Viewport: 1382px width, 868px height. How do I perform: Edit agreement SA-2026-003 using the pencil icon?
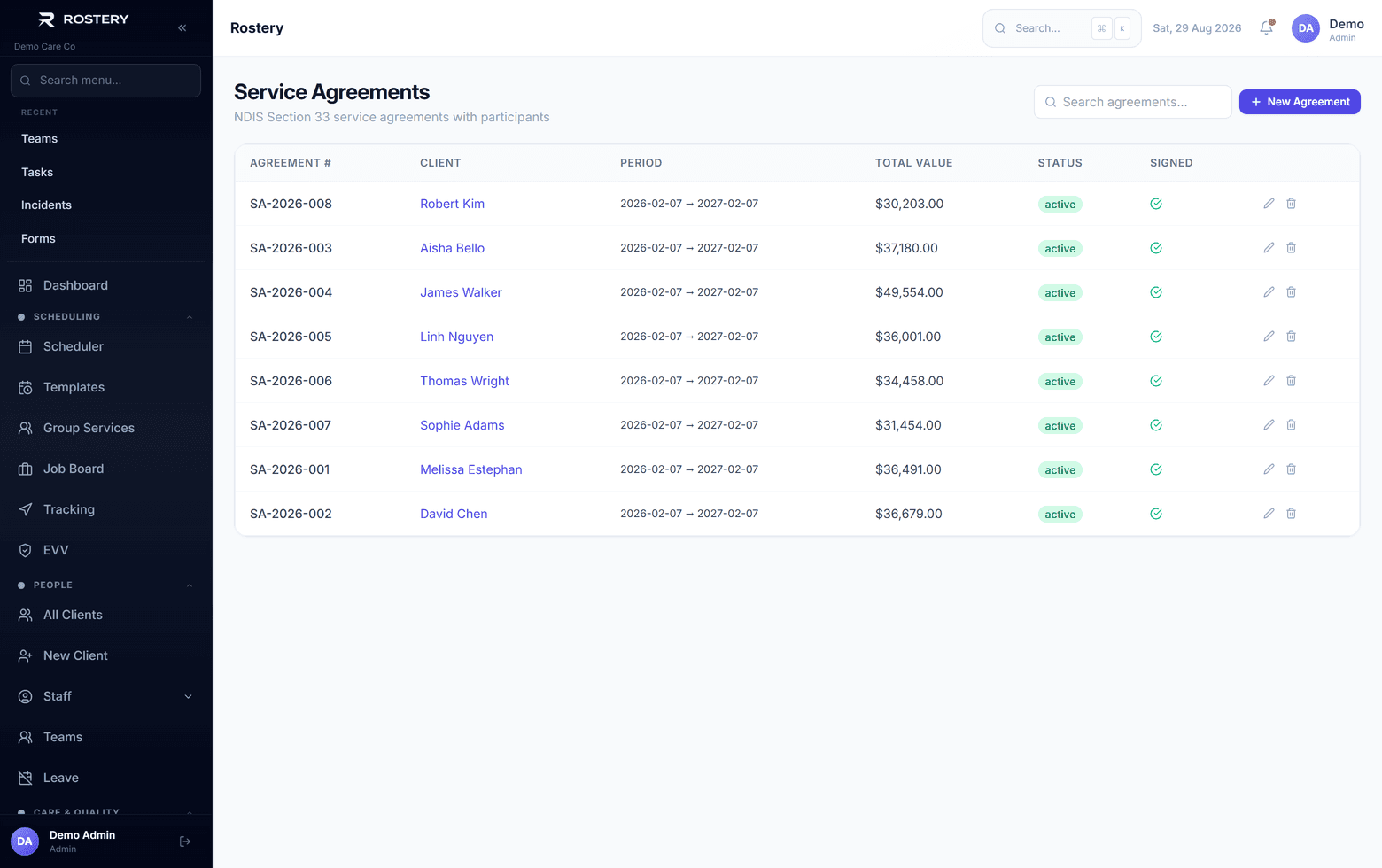1269,248
